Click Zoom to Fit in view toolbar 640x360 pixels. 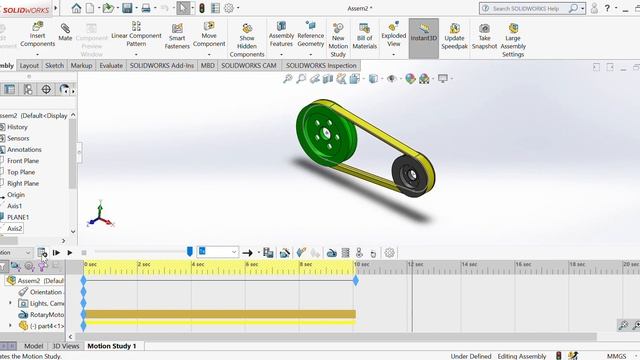point(287,79)
